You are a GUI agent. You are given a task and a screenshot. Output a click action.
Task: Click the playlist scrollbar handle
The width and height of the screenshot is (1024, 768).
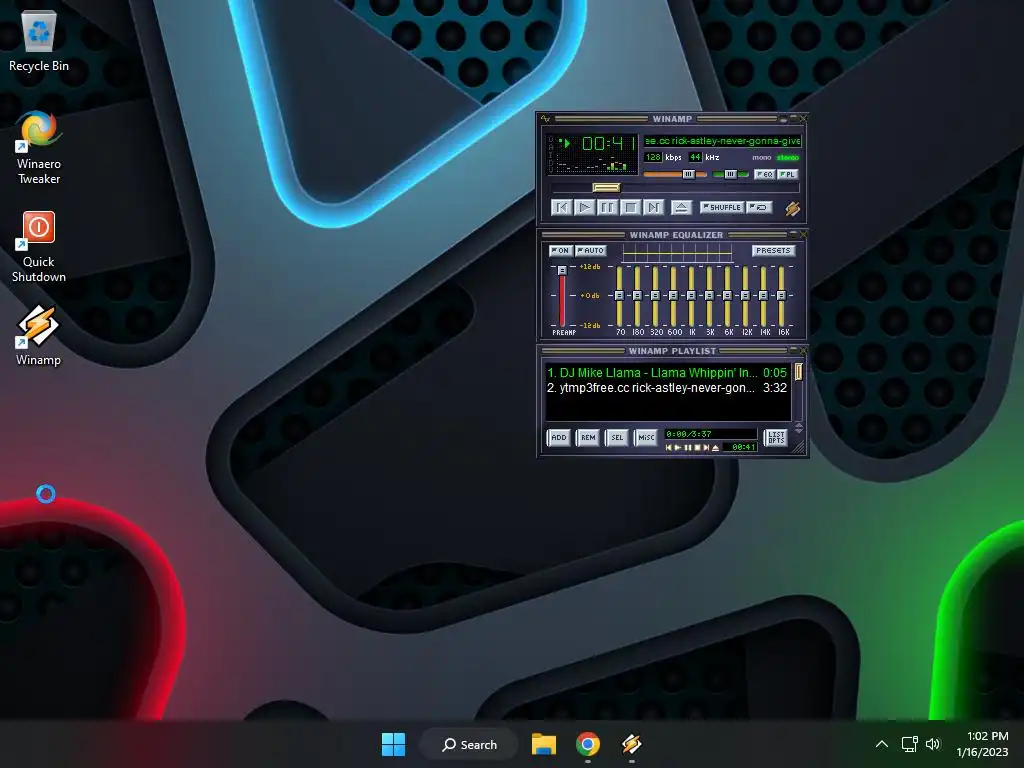[x=798, y=372]
